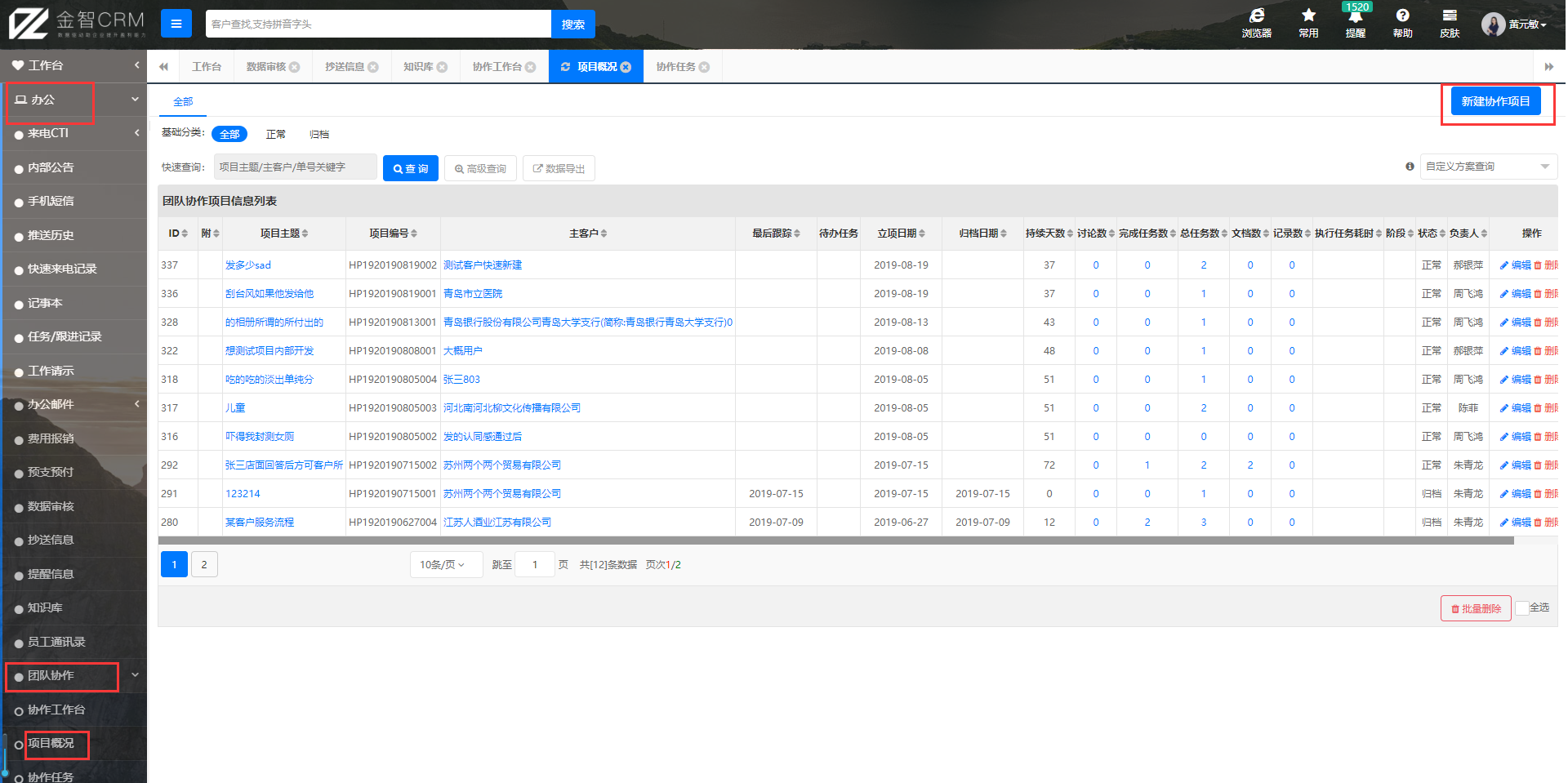Switch to the 数据审核 tab
The height and width of the screenshot is (783, 1568).
(266, 67)
